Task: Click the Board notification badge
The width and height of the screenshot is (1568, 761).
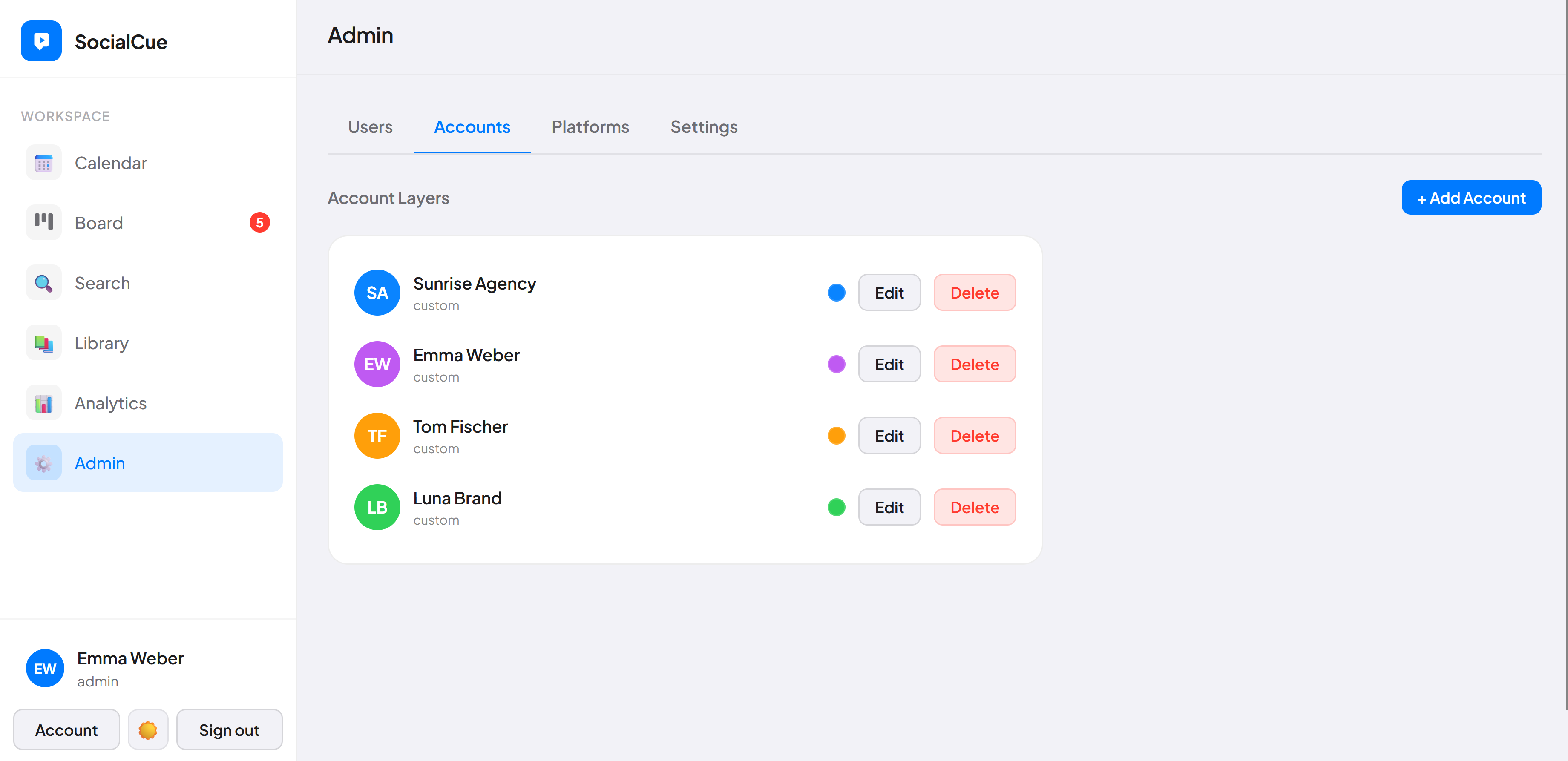Action: coord(259,223)
